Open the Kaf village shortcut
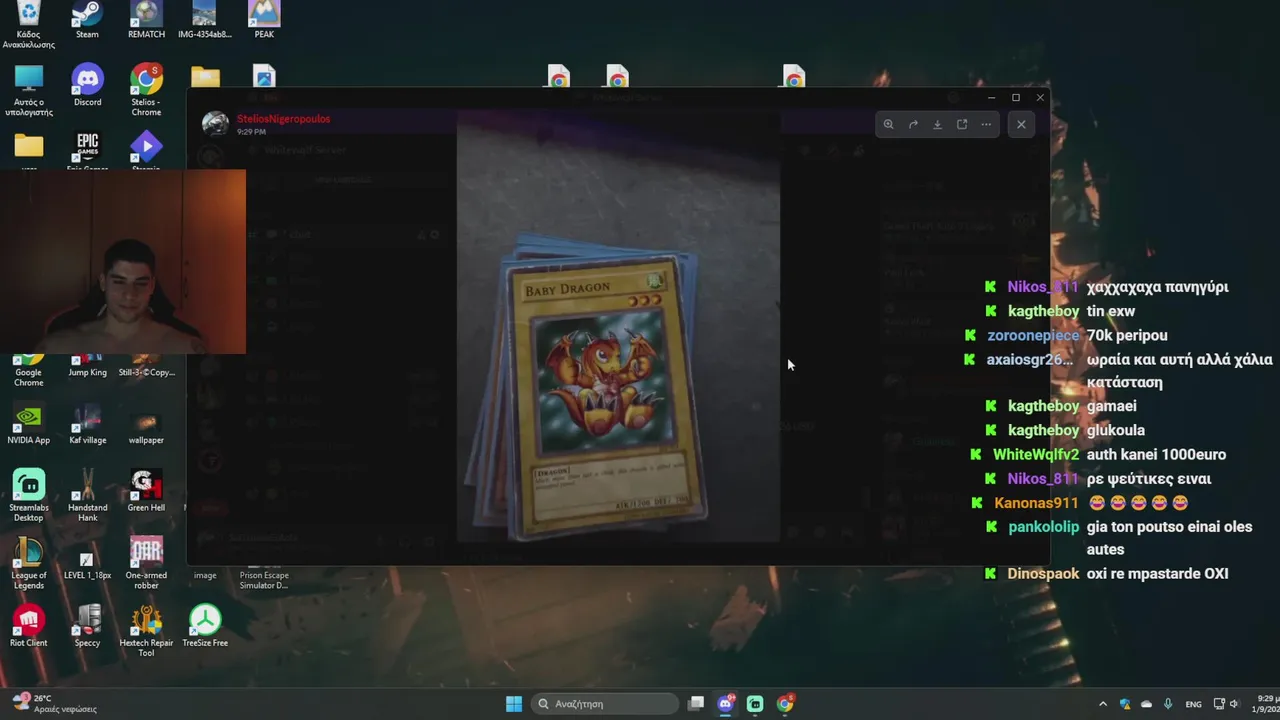The height and width of the screenshot is (720, 1280). coord(87,424)
